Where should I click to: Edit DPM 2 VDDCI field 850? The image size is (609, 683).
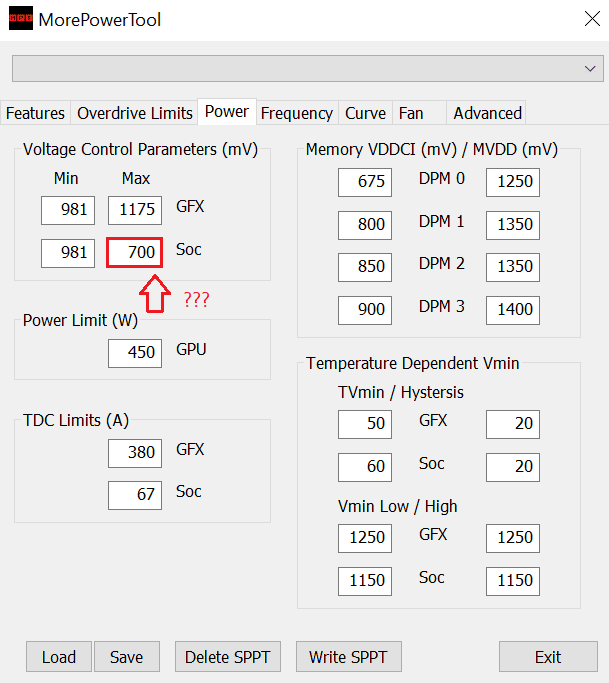click(365, 267)
